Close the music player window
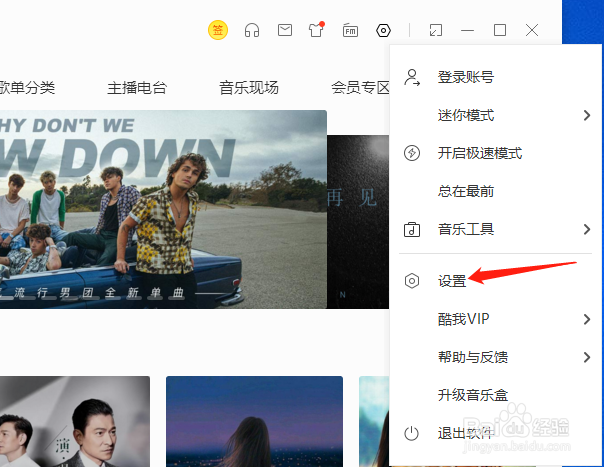 [x=532, y=30]
